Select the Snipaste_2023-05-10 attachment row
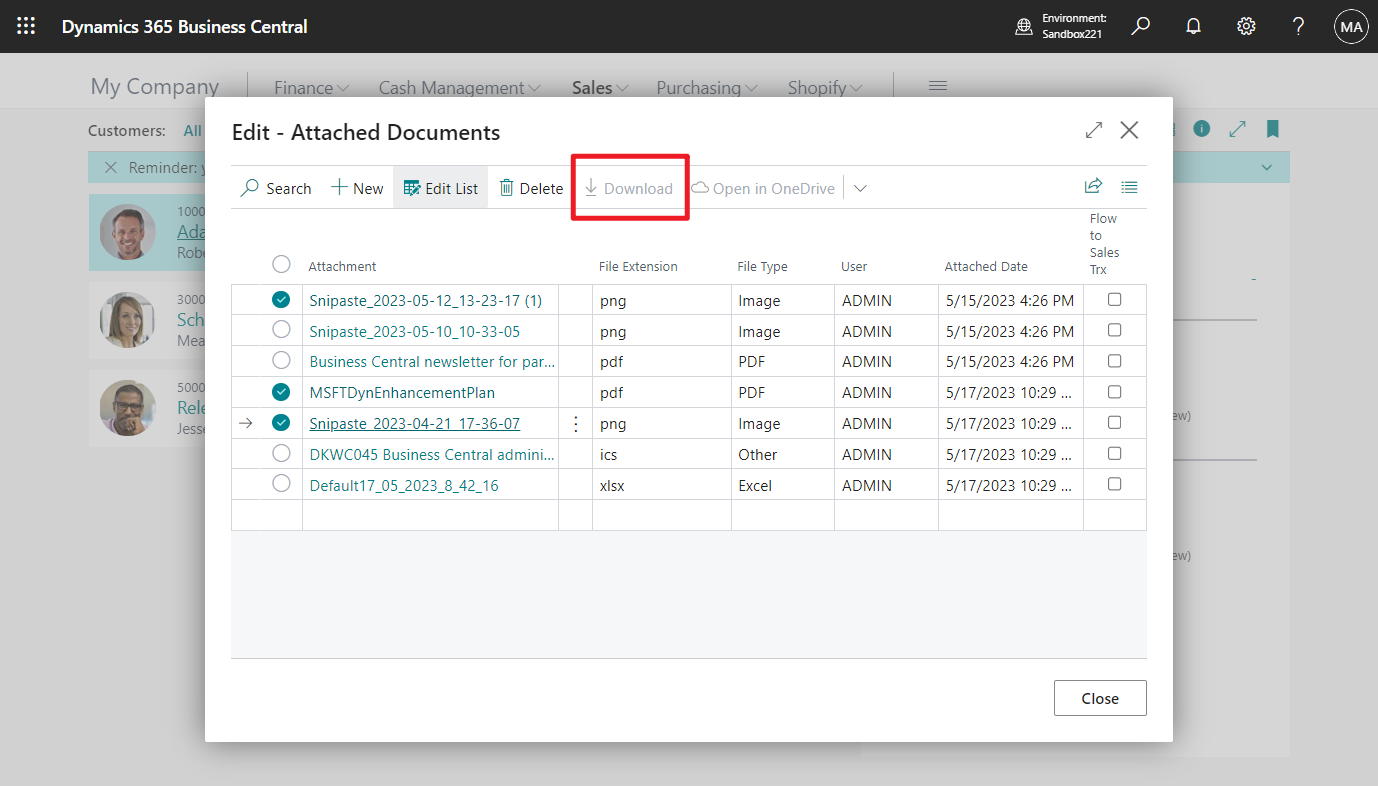Screen dimensions: 1378x786 [281, 330]
